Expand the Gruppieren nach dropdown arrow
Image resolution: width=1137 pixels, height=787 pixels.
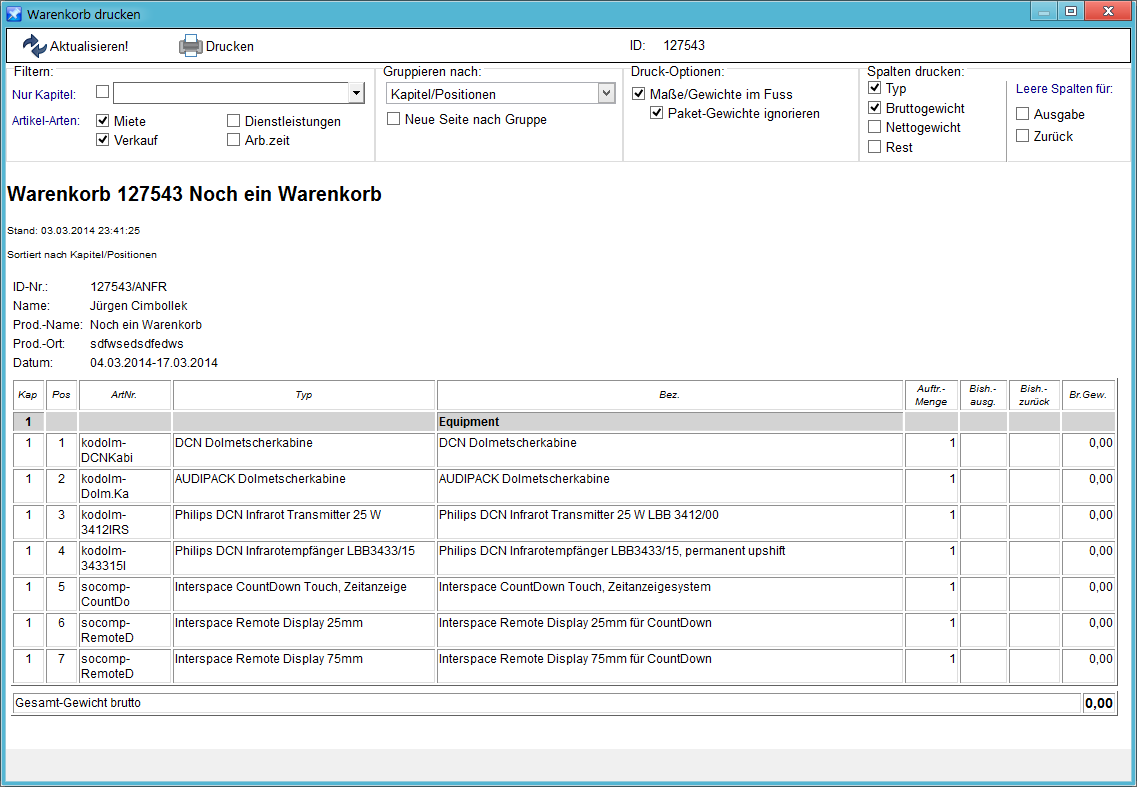[607, 93]
